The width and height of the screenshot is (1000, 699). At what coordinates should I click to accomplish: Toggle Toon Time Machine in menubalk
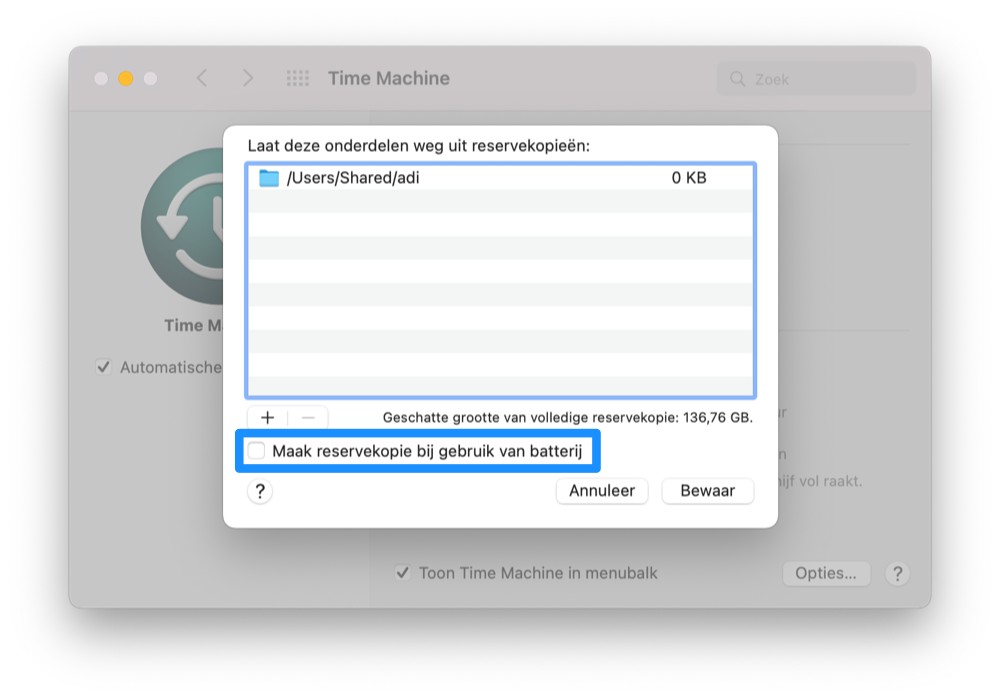tap(402, 573)
